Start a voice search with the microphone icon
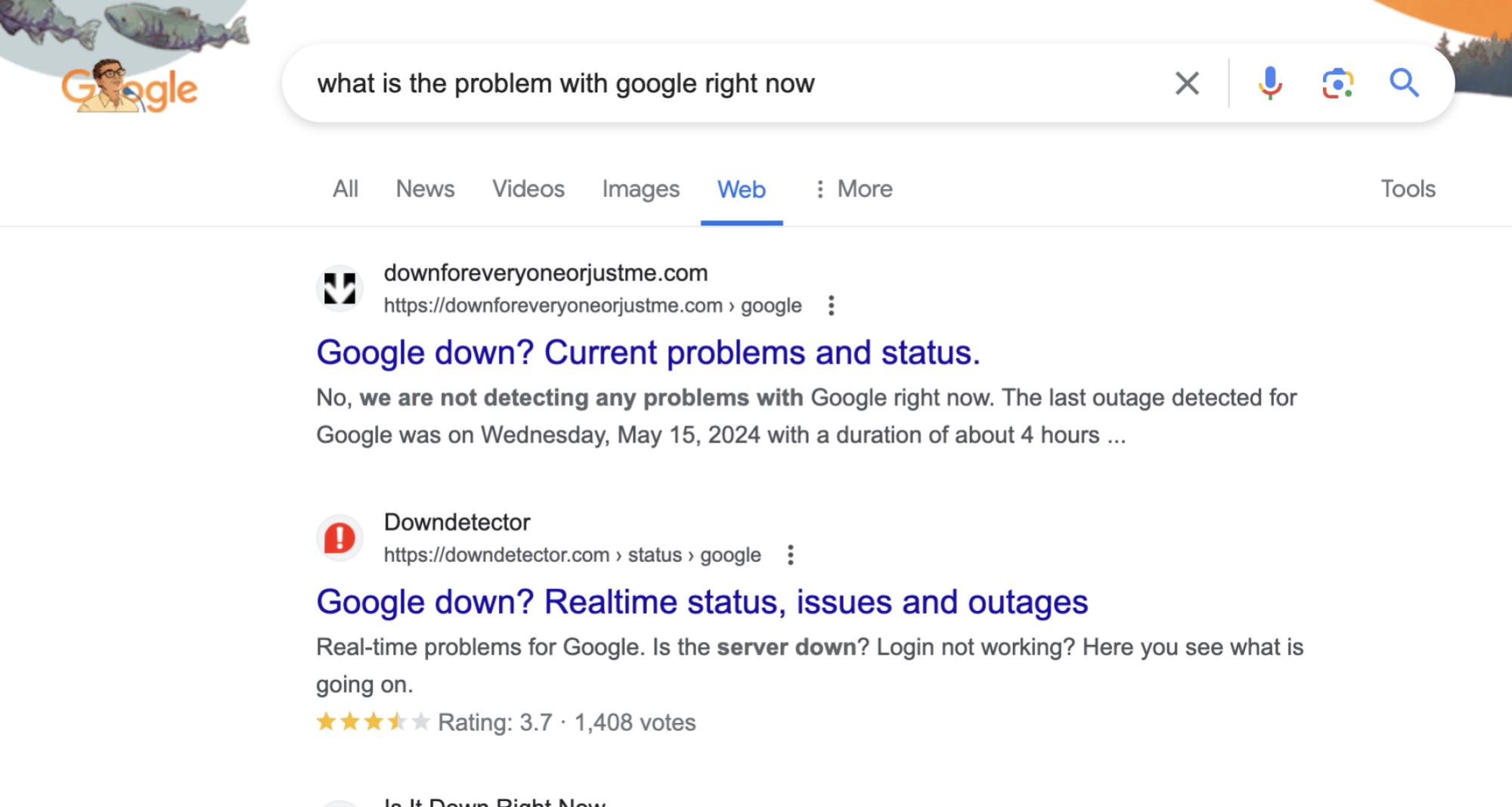The height and width of the screenshot is (807, 1512). click(x=1269, y=83)
